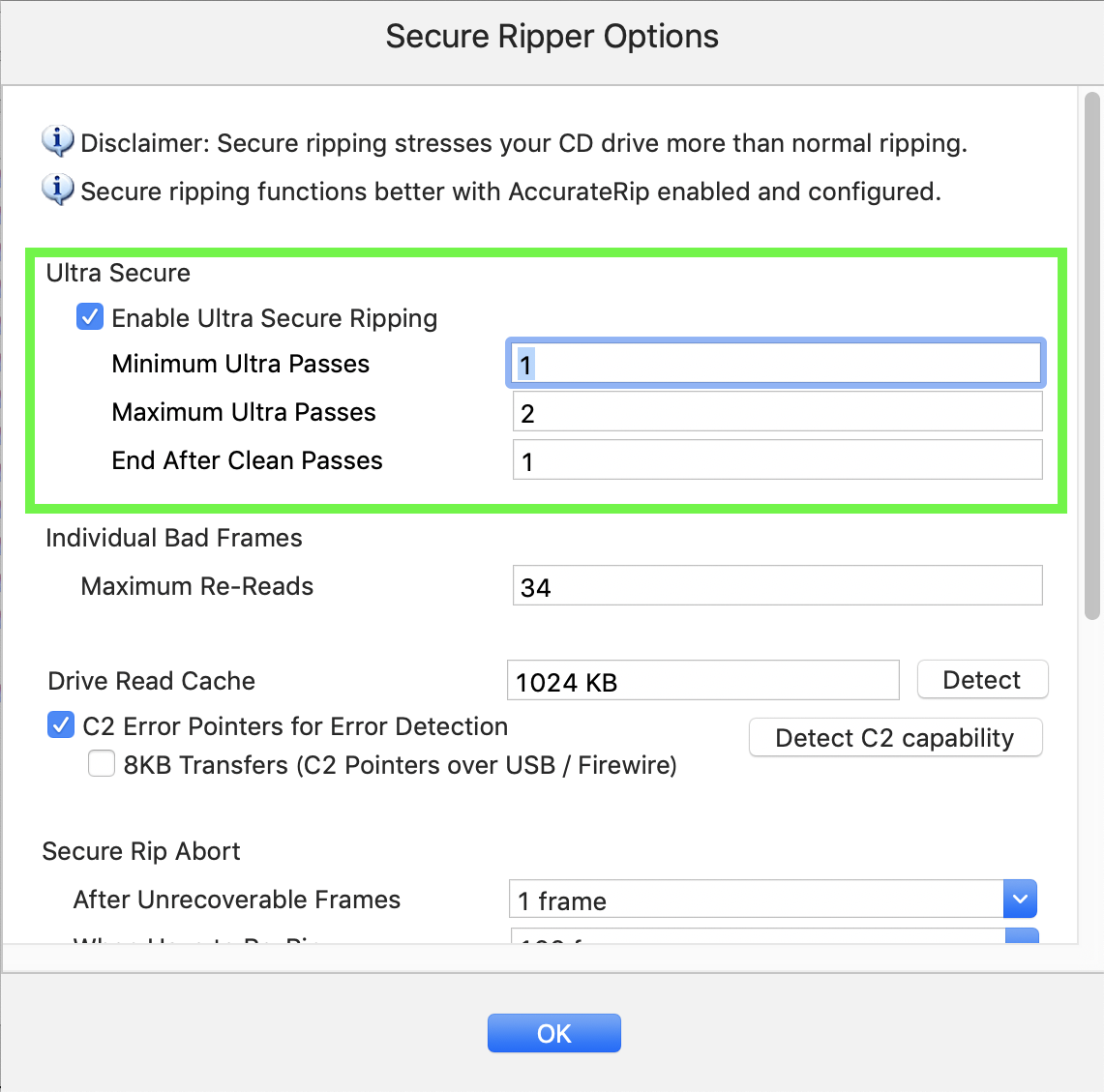Click the info icon beside the AccurateRip note
The image size is (1104, 1092).
pos(58,190)
